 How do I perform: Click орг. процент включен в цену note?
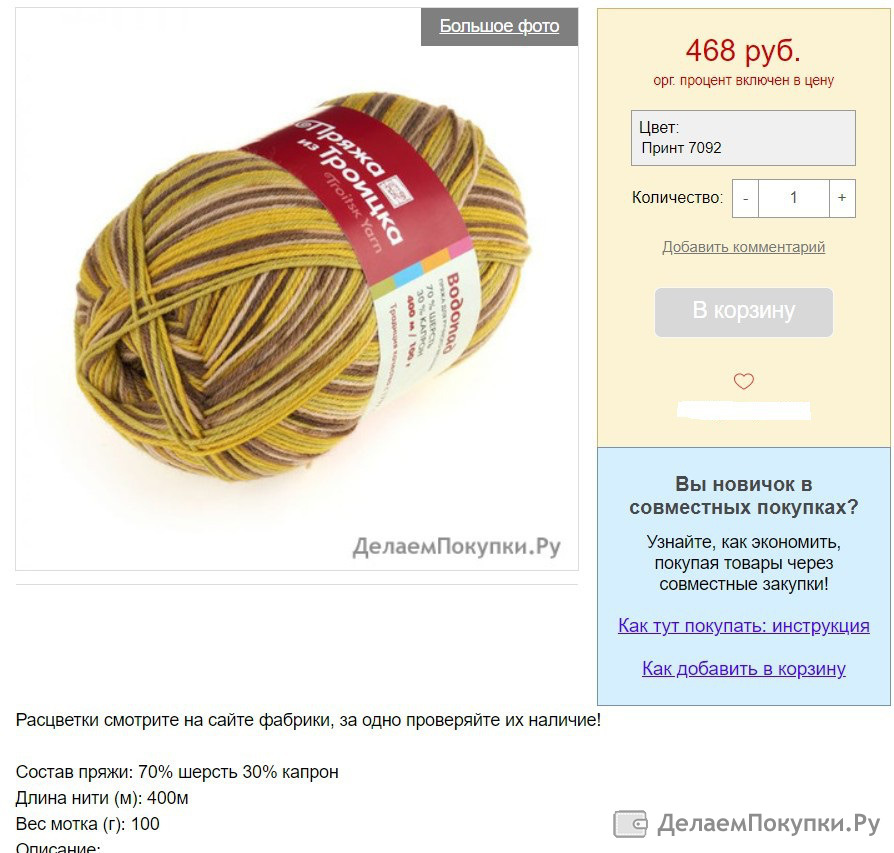tap(743, 80)
